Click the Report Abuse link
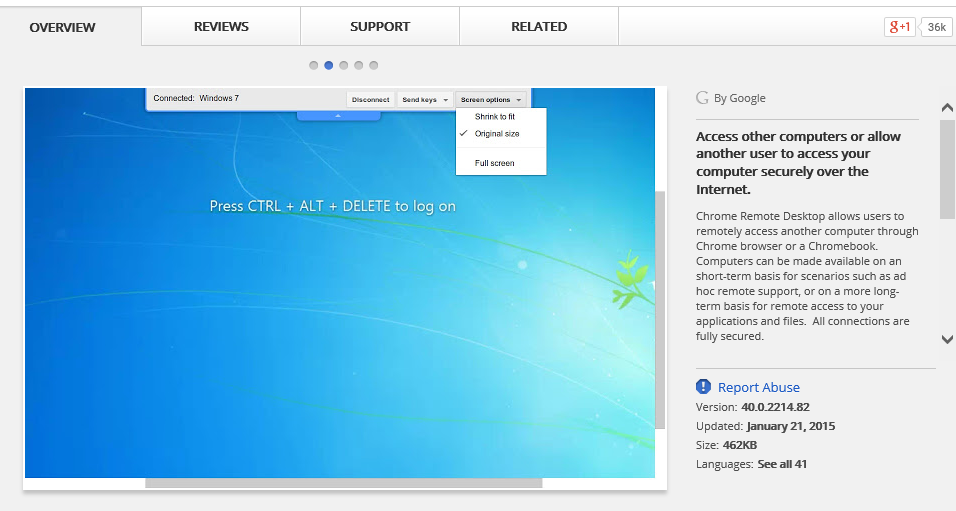Screen dimensions: 956x511 [x=758, y=387]
